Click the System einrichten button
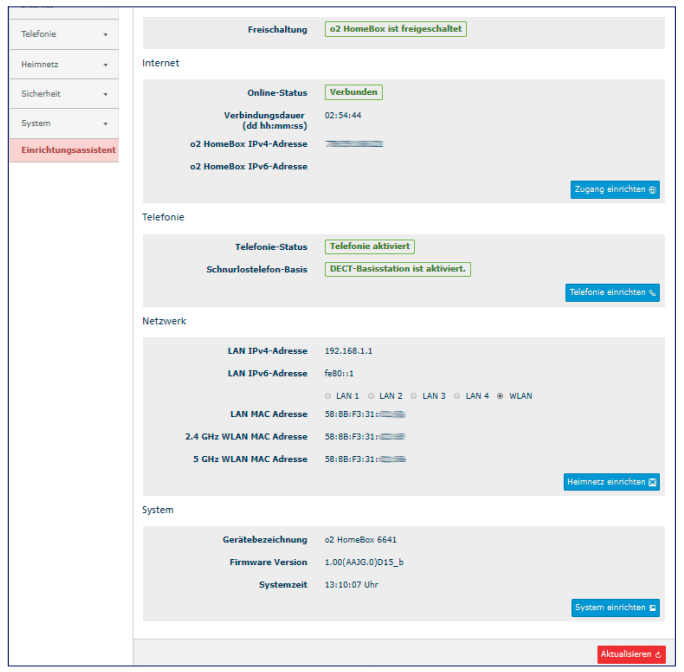This screenshot has height=672, width=684. pos(616,608)
